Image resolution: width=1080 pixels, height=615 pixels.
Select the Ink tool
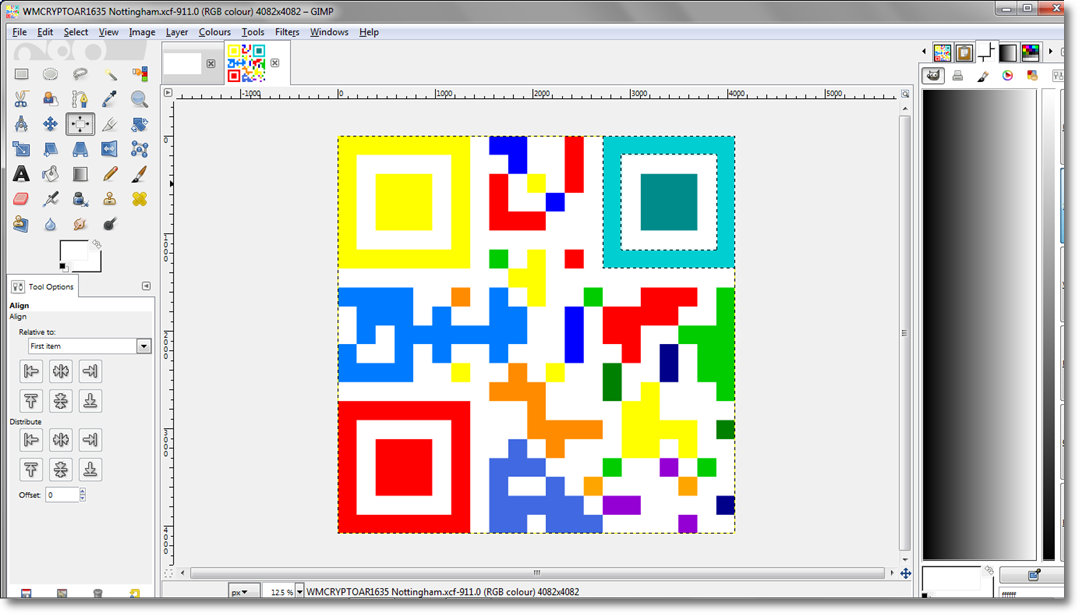point(80,199)
